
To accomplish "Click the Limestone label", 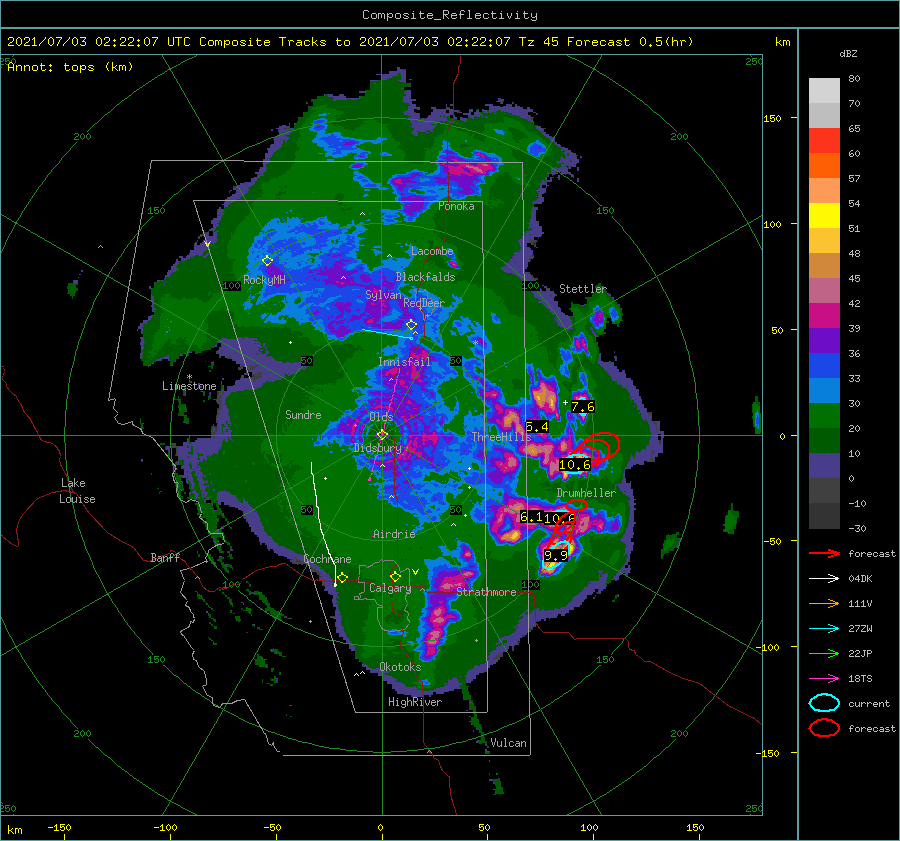I will (189, 386).
